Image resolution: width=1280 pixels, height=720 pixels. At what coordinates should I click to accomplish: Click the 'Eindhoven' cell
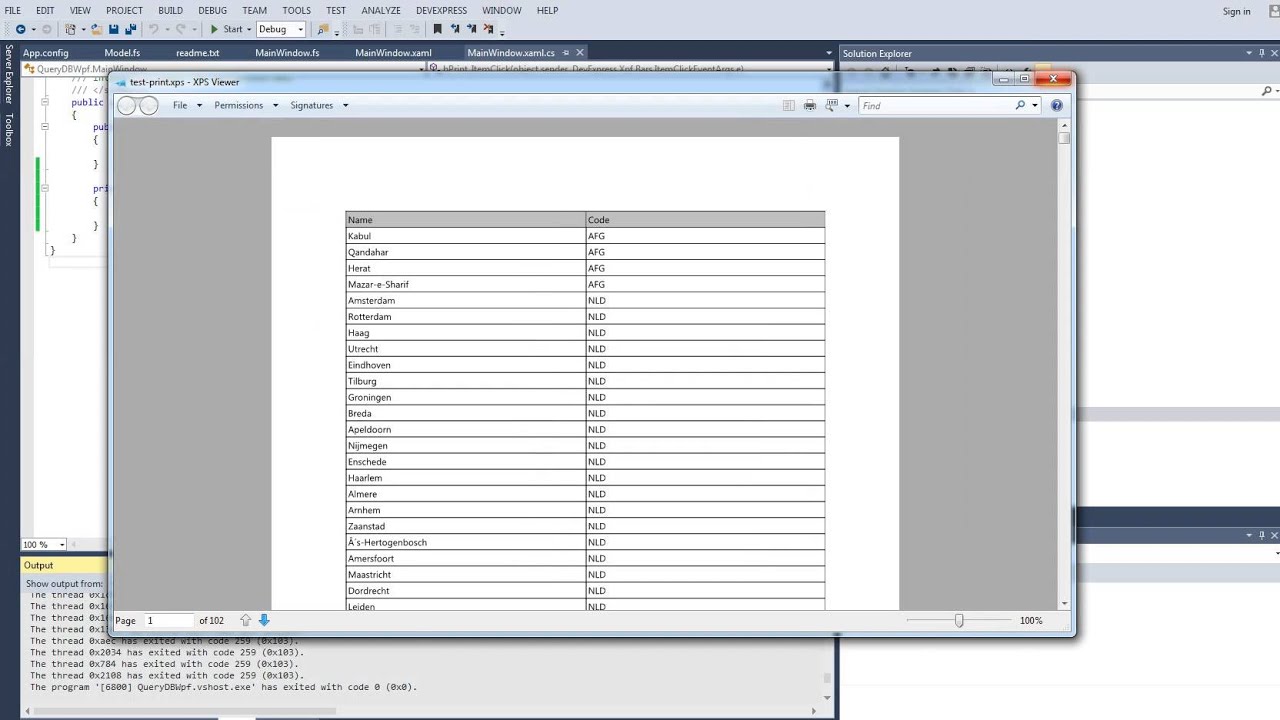pos(465,365)
